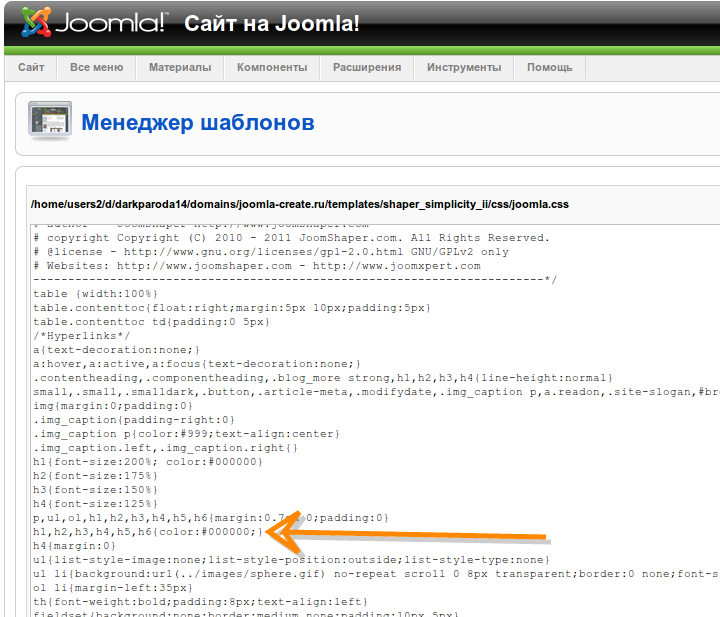The width and height of the screenshot is (720, 617).
Task: Open the Компоненты menu
Action: (271, 67)
